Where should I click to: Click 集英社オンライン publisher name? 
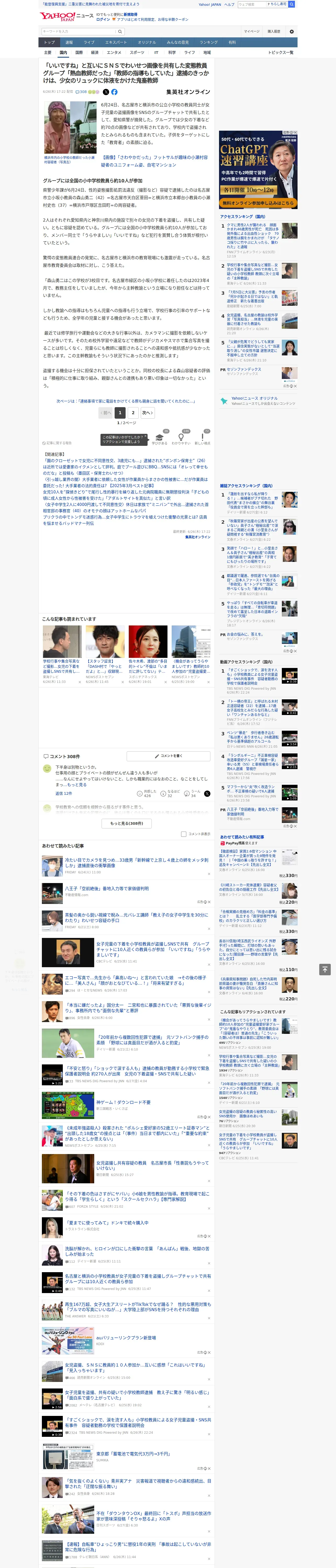[188, 92]
